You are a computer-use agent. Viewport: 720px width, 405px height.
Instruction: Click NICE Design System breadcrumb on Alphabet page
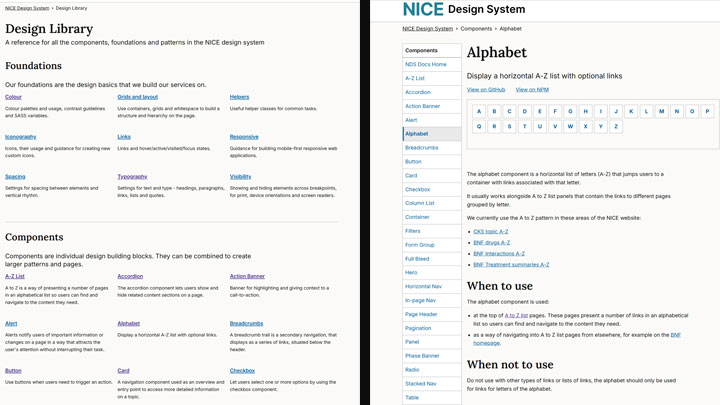428,28
